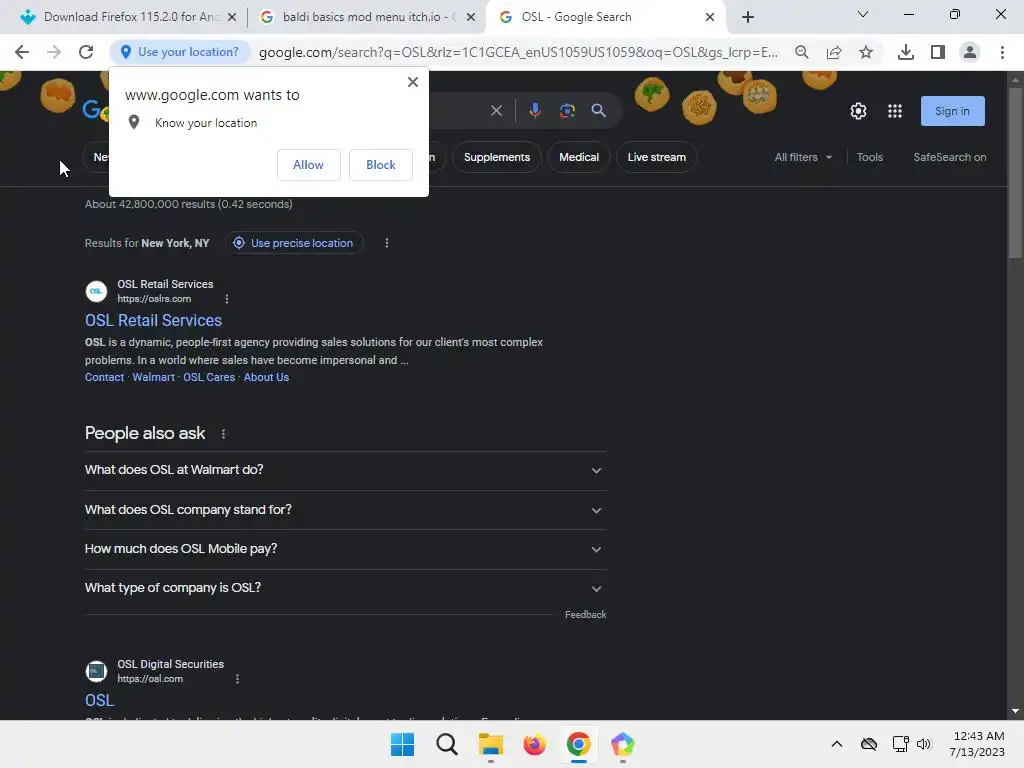The image size is (1024, 768).
Task: Open a new tab with the plus button
Action: pos(748,17)
